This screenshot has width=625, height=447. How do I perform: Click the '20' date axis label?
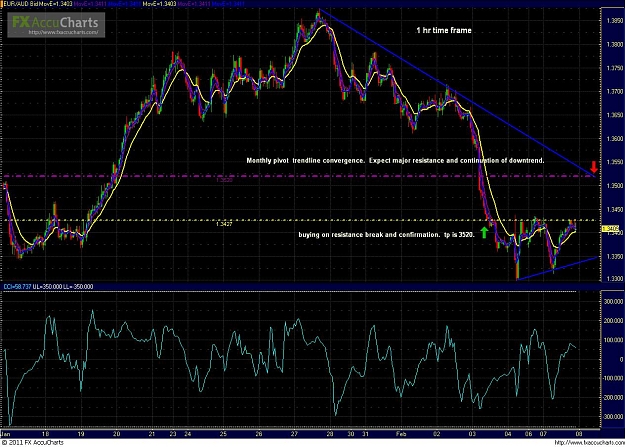click(x=116, y=434)
